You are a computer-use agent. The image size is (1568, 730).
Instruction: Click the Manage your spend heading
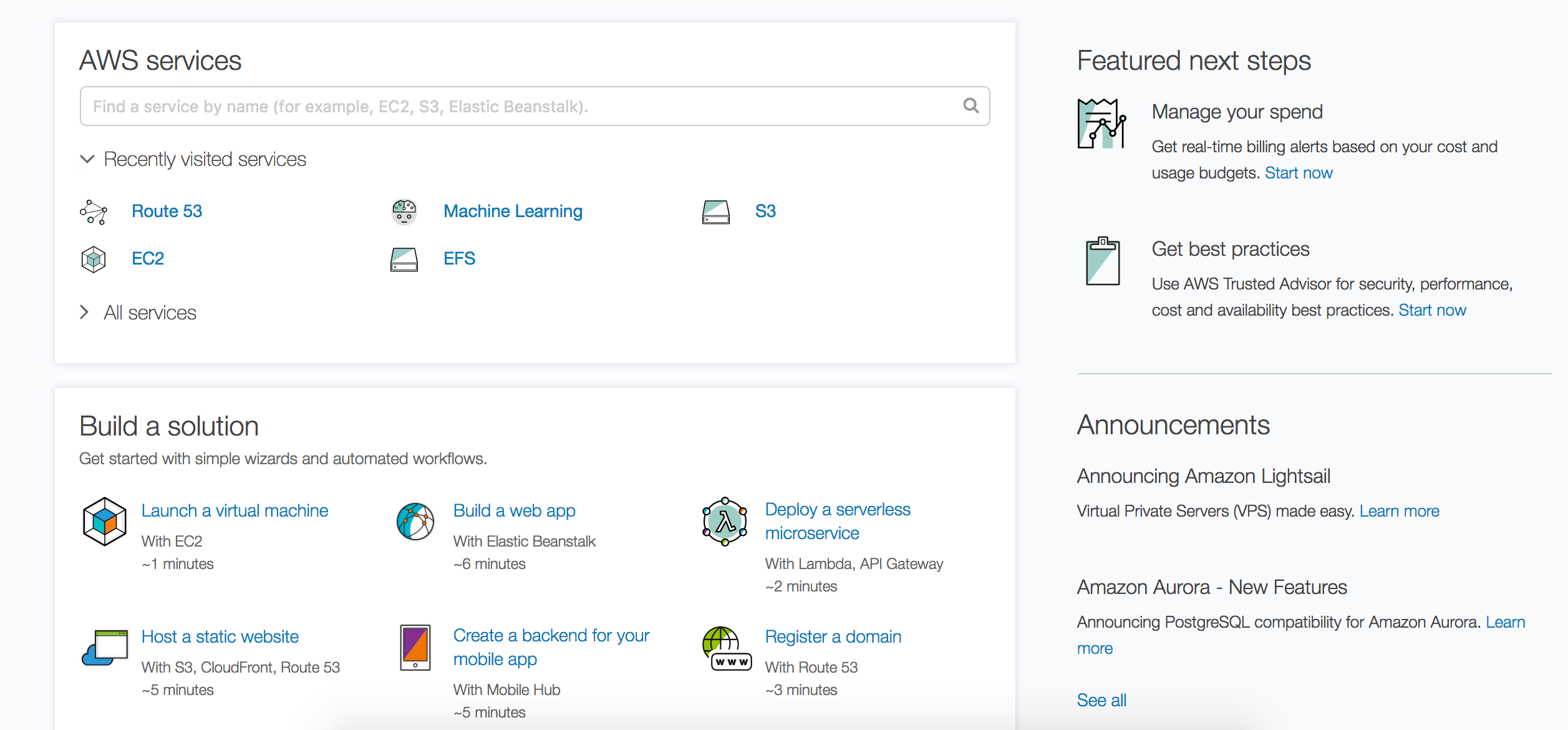pos(1237,112)
